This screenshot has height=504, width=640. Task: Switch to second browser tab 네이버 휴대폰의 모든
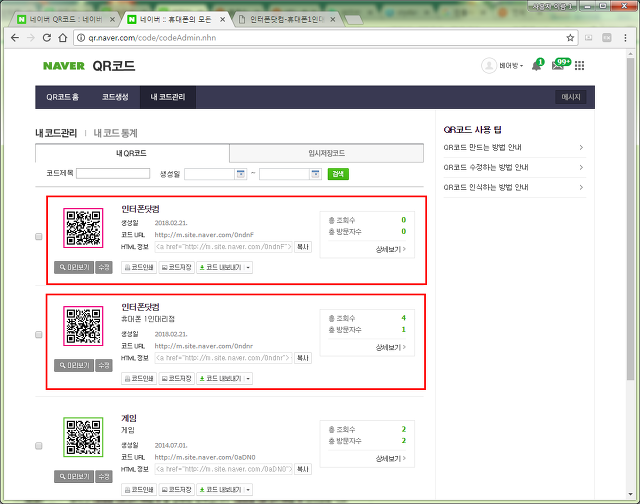coord(176,19)
